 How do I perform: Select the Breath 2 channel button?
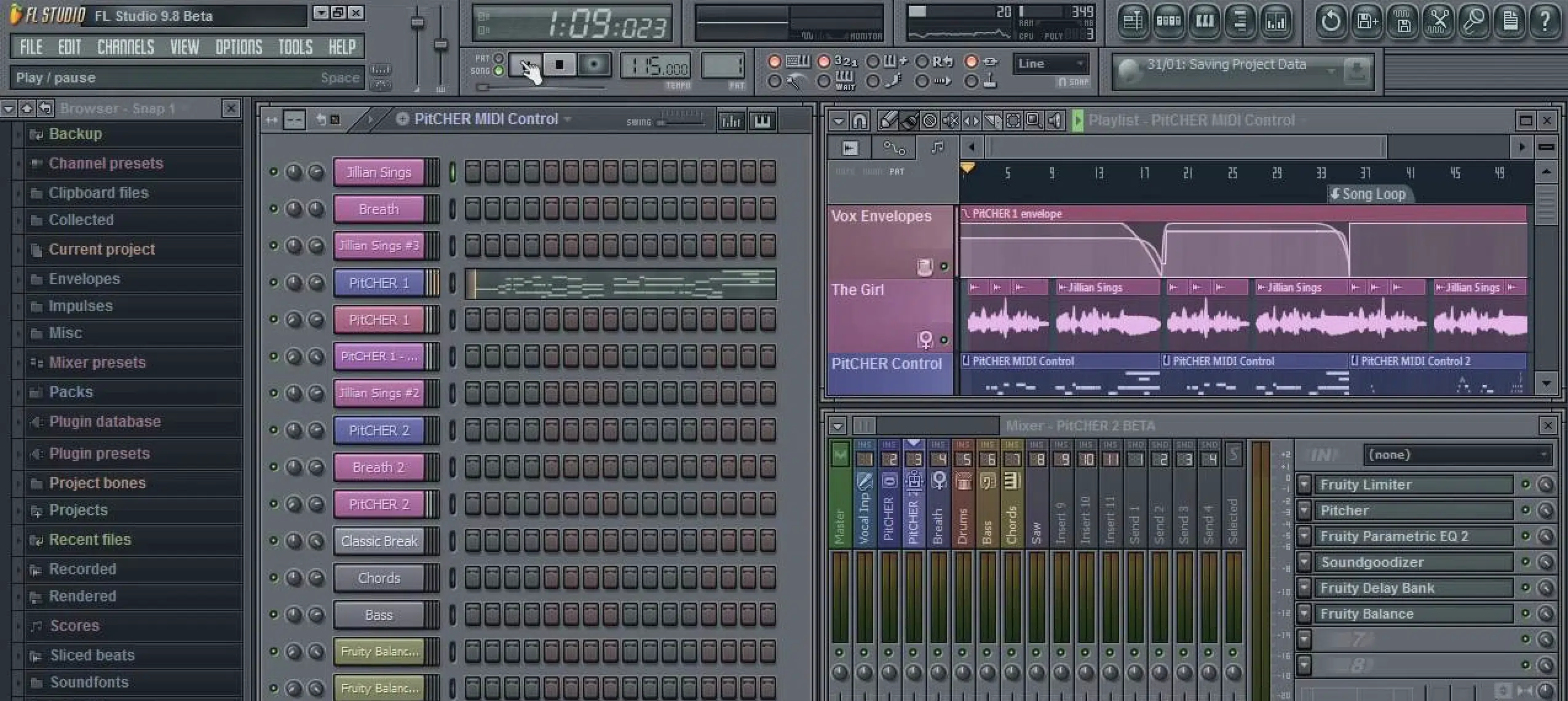pos(379,467)
